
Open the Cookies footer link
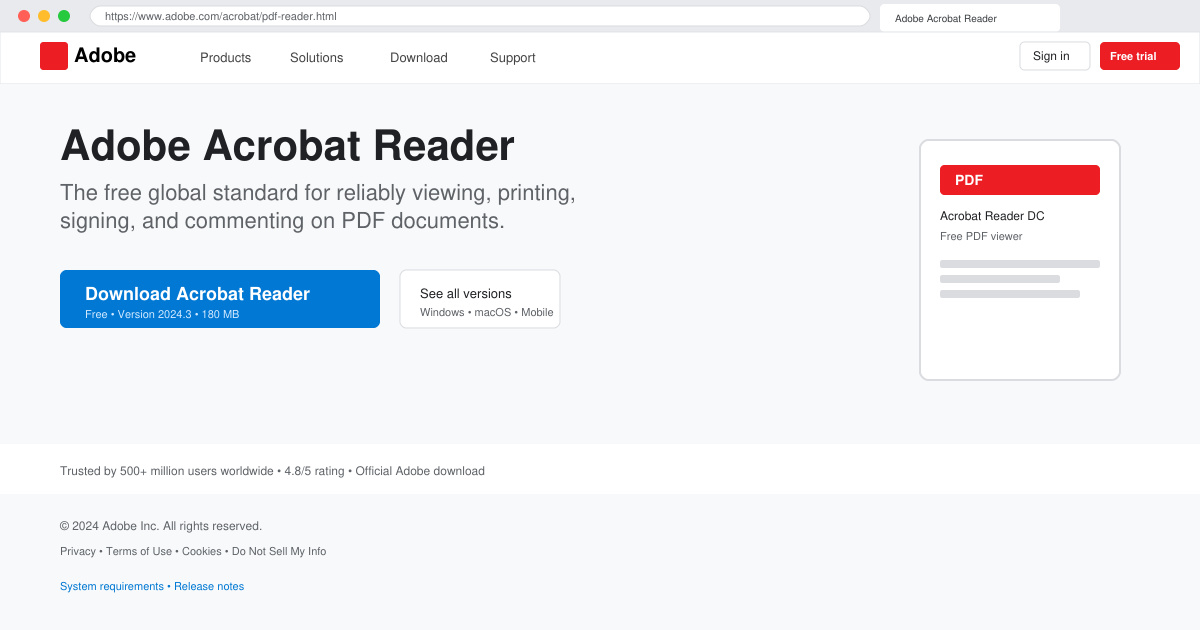pyautogui.click(x=202, y=551)
